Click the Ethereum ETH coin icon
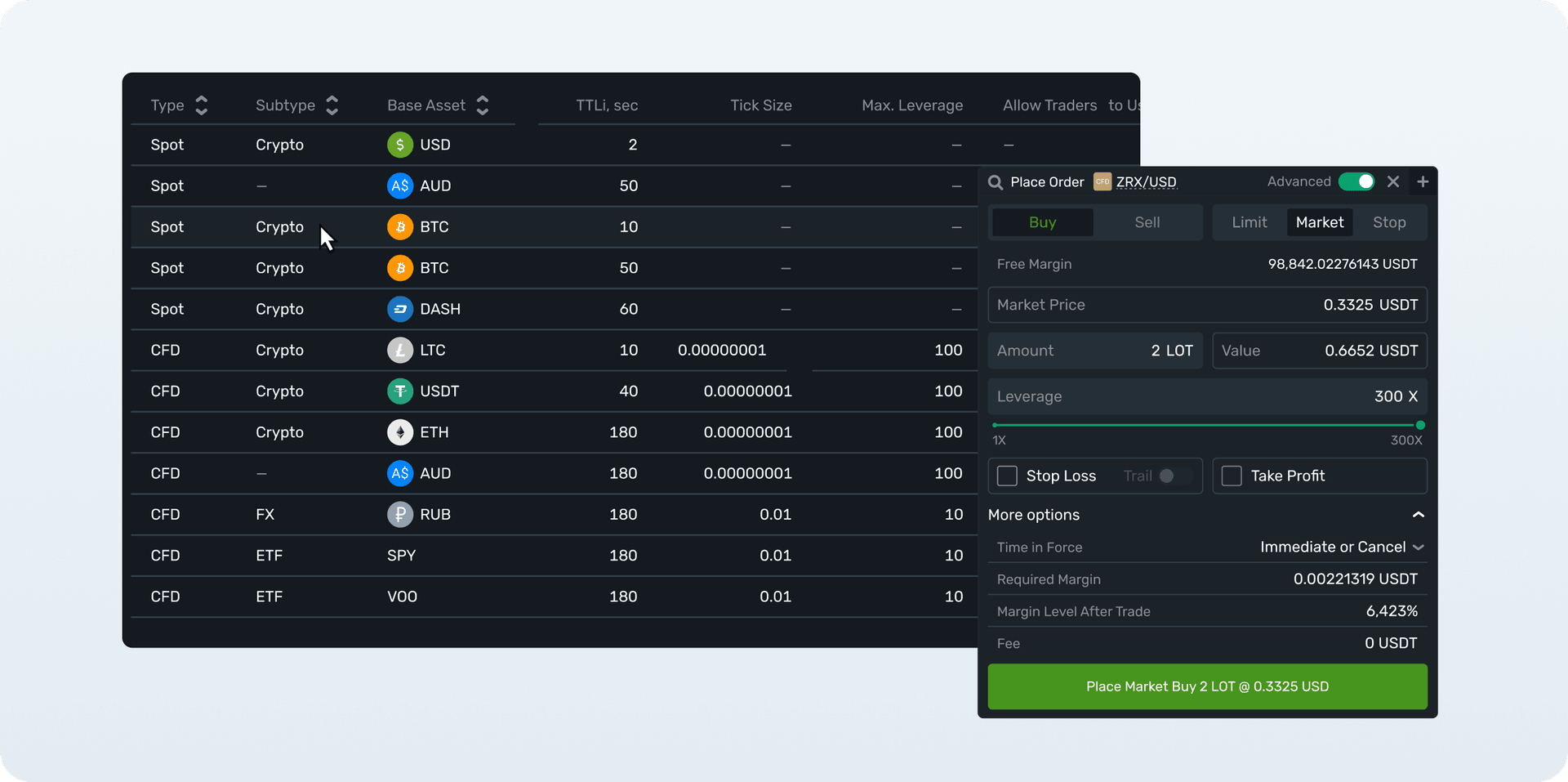Screen dimensions: 1568x782 click(399, 432)
